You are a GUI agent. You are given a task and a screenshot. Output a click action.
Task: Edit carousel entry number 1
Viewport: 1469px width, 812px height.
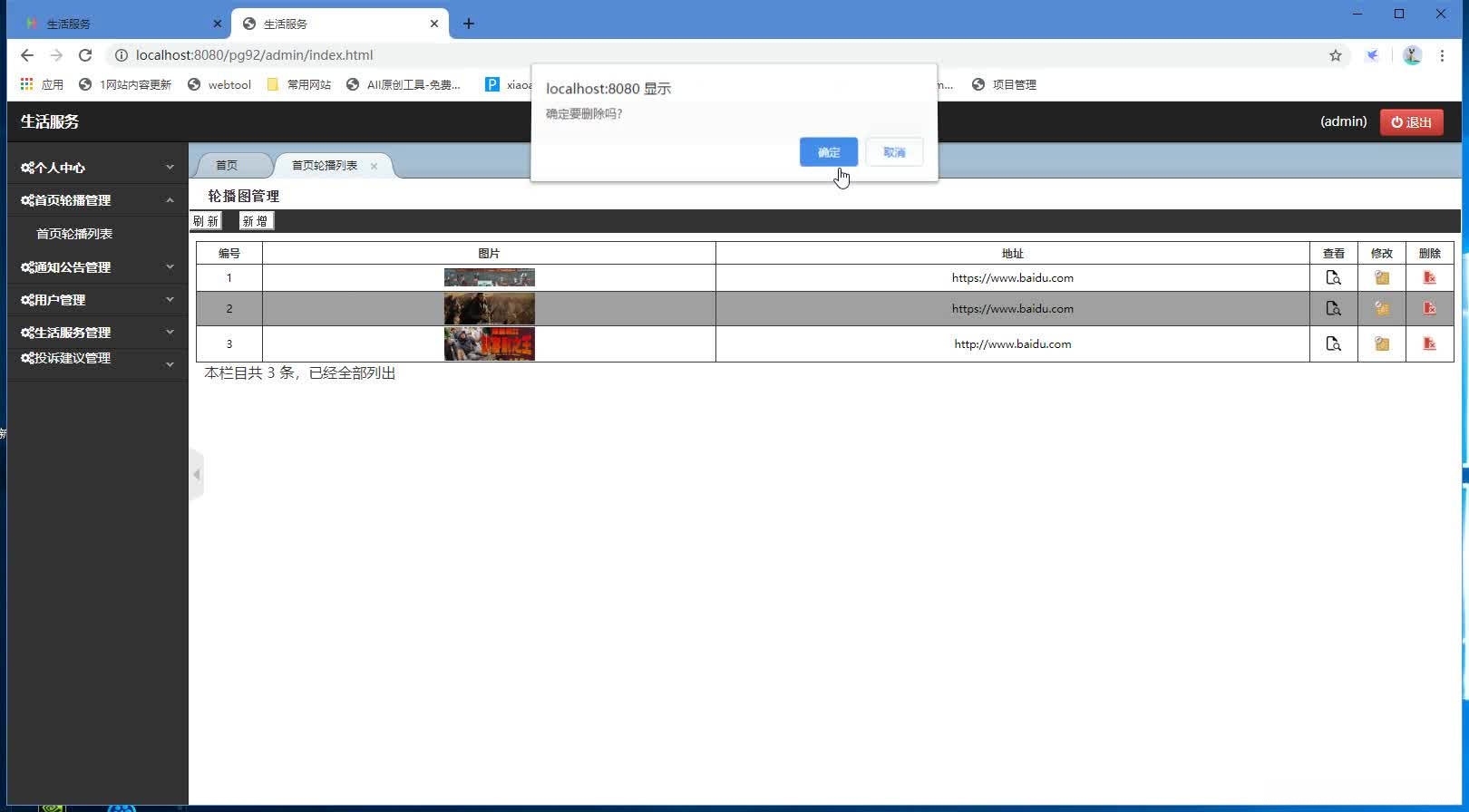click(1381, 278)
